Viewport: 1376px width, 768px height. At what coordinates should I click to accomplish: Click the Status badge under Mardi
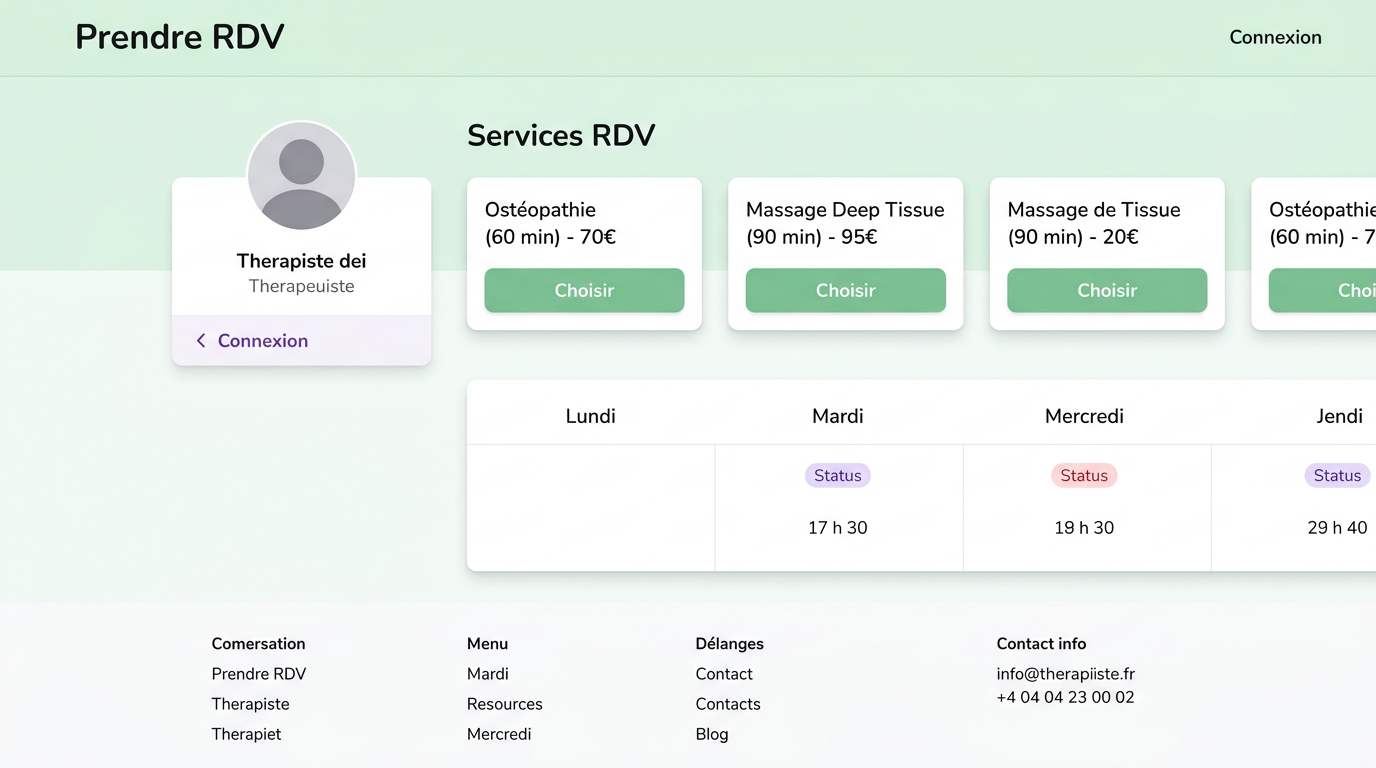click(x=838, y=476)
